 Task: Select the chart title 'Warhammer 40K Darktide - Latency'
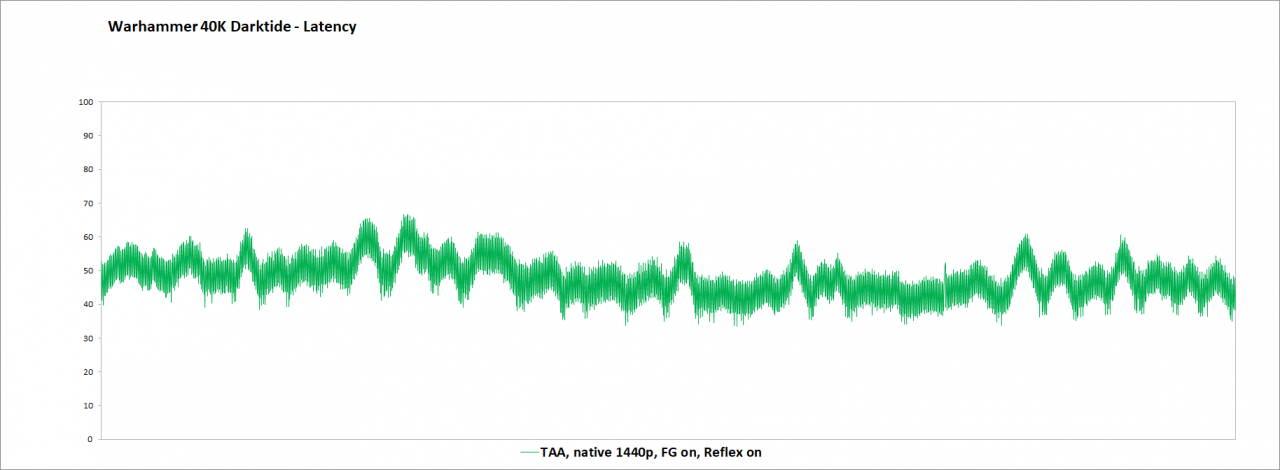(232, 27)
